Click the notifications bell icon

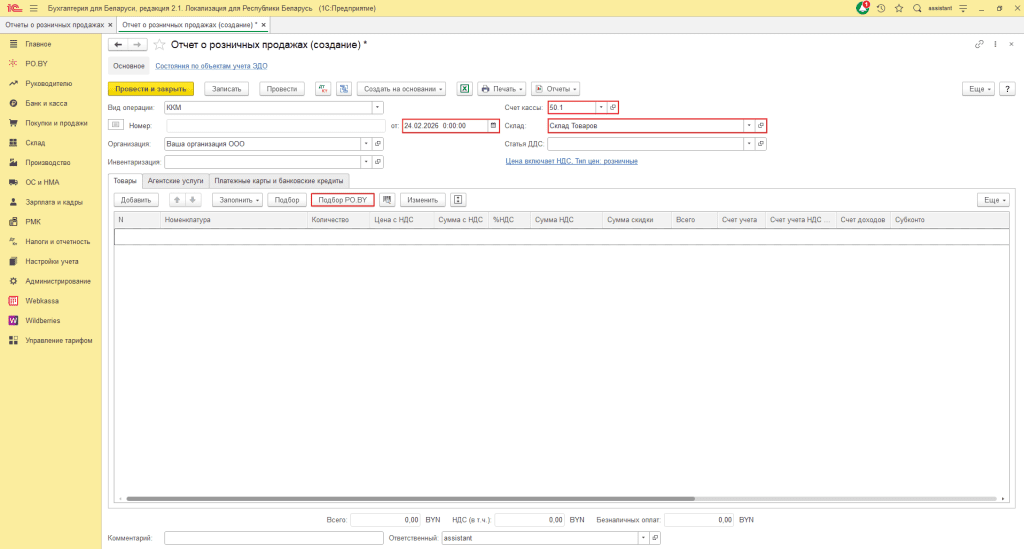pos(863,8)
